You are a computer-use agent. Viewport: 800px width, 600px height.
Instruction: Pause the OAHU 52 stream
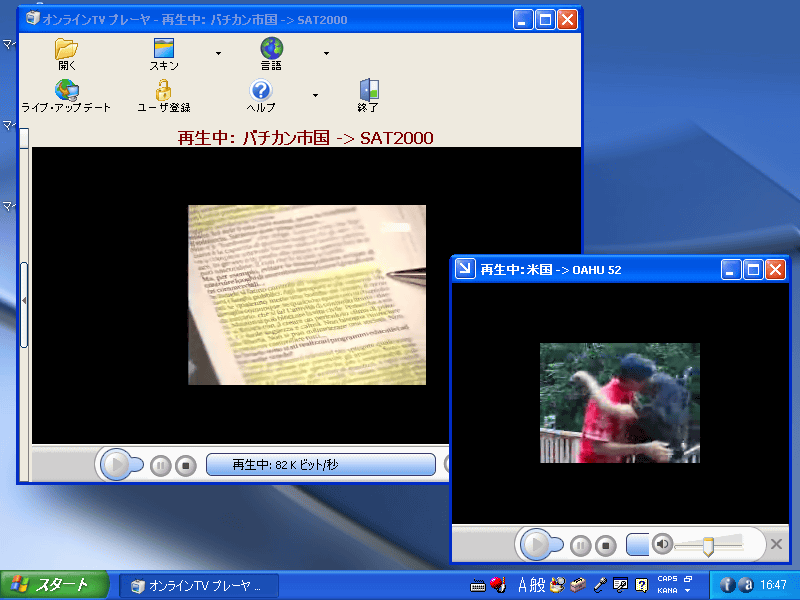580,546
